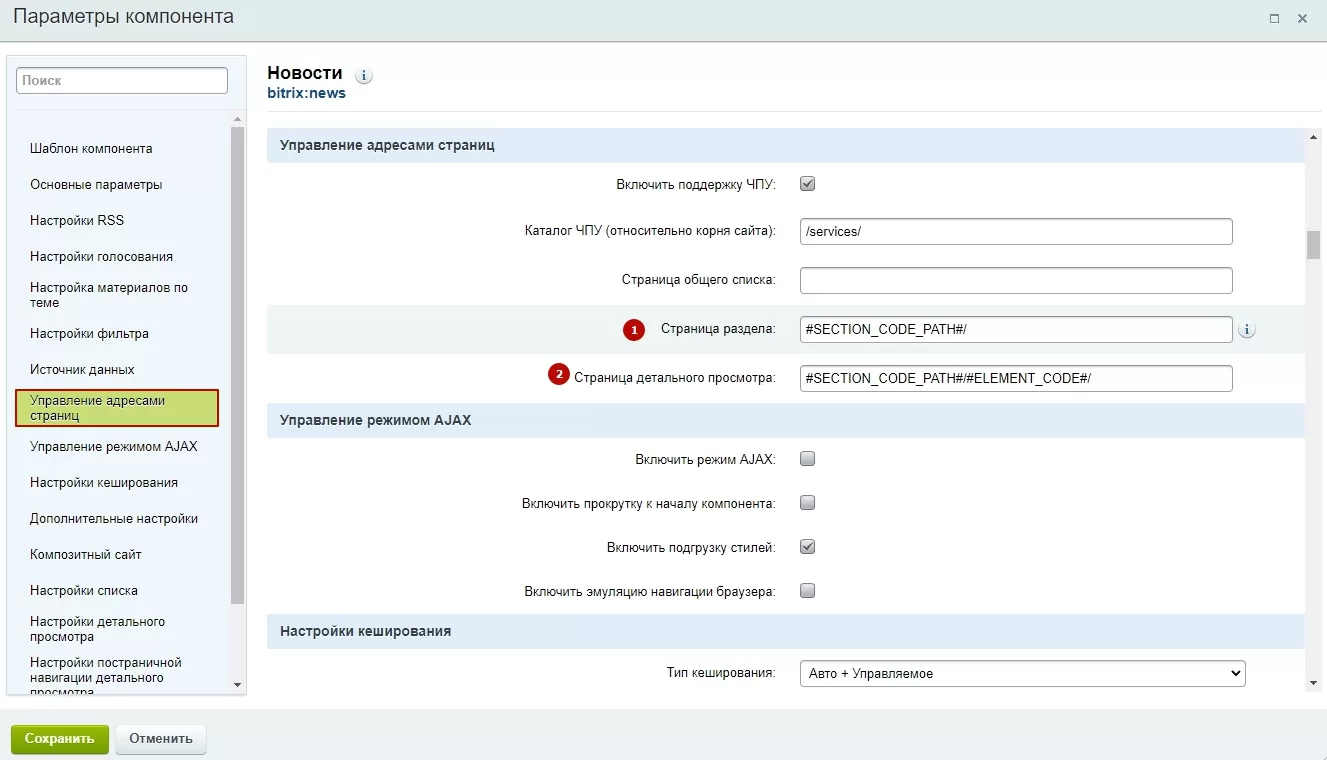The height and width of the screenshot is (760, 1327).
Task: Select Настройки RSS in sidebar
Action: point(77,220)
